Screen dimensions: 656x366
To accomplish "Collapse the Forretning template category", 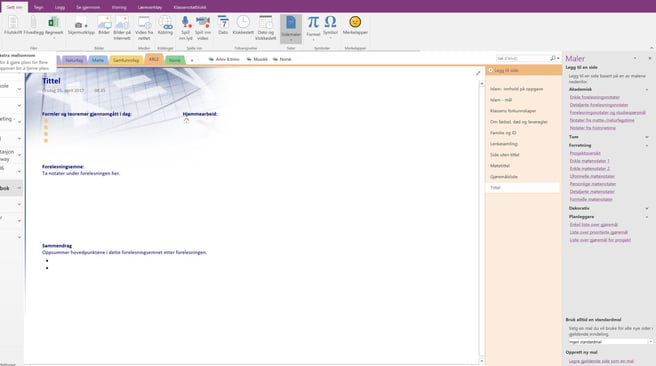I will point(646,146).
